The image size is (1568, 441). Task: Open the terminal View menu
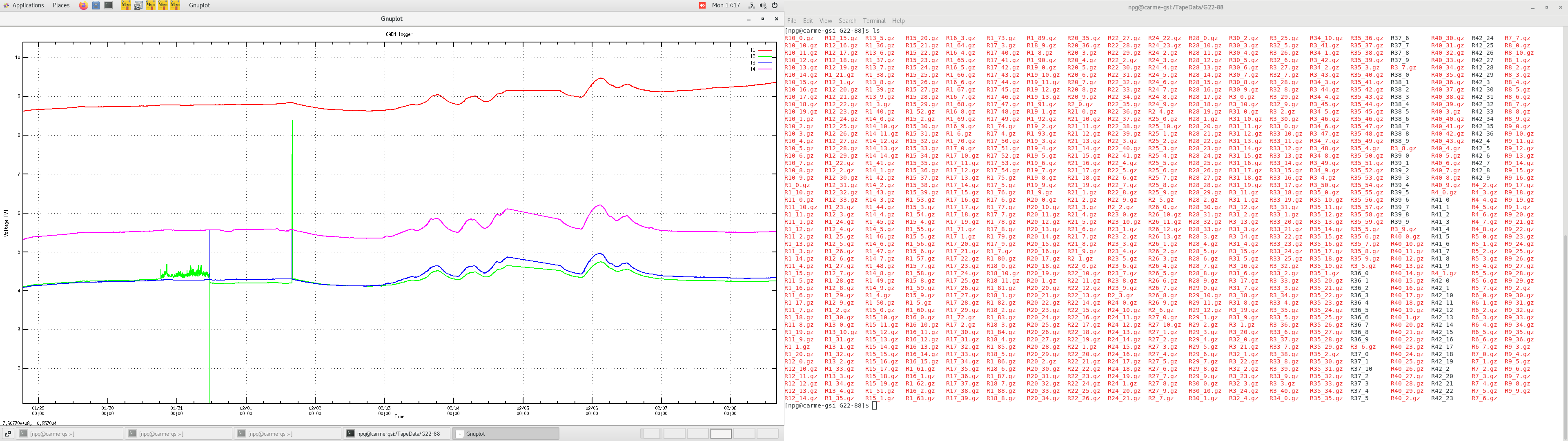(825, 21)
